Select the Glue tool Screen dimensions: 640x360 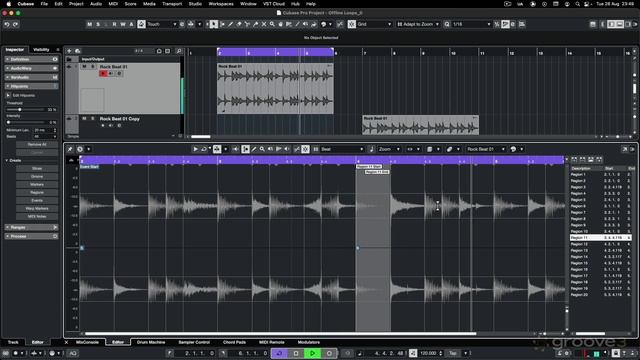tap(256, 24)
